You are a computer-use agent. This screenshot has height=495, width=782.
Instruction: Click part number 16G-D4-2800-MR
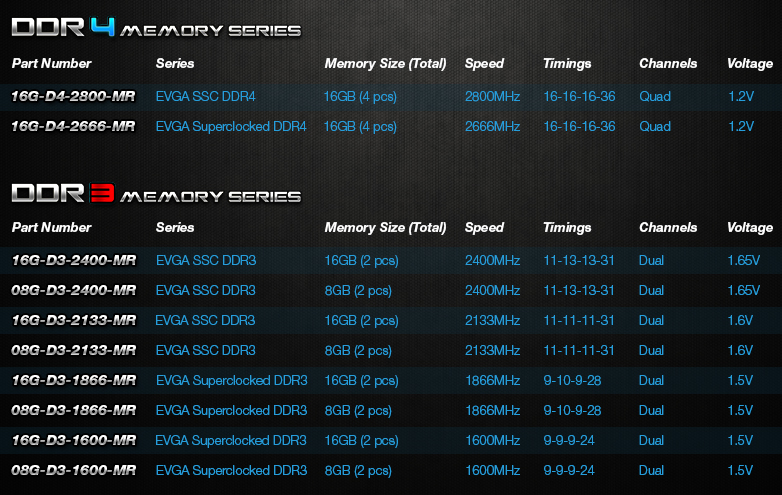pyautogui.click(x=73, y=97)
